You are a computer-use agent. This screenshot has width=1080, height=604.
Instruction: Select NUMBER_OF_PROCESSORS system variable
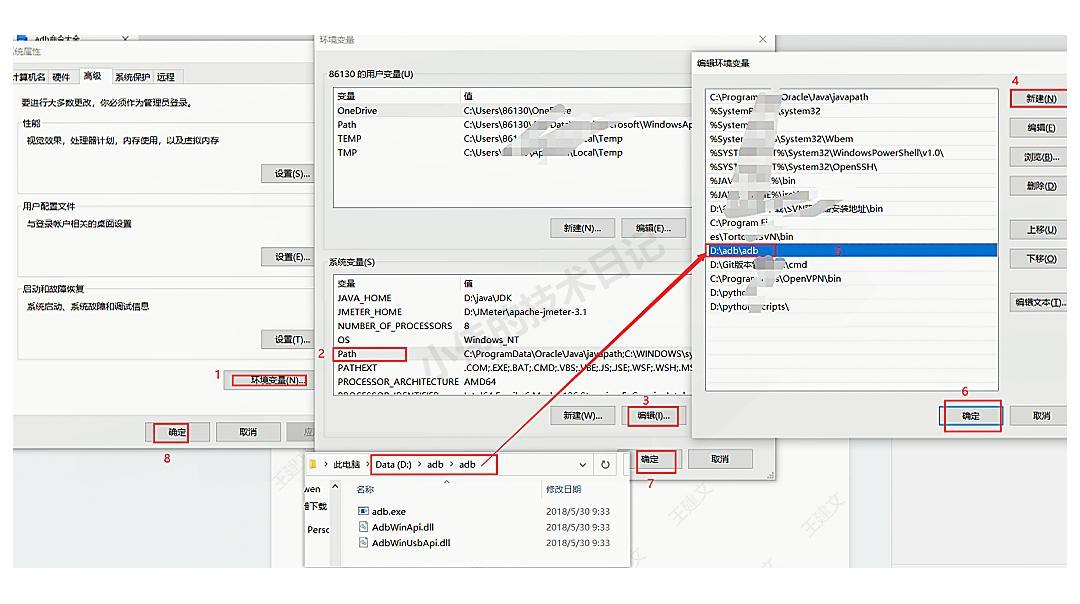click(512, 326)
